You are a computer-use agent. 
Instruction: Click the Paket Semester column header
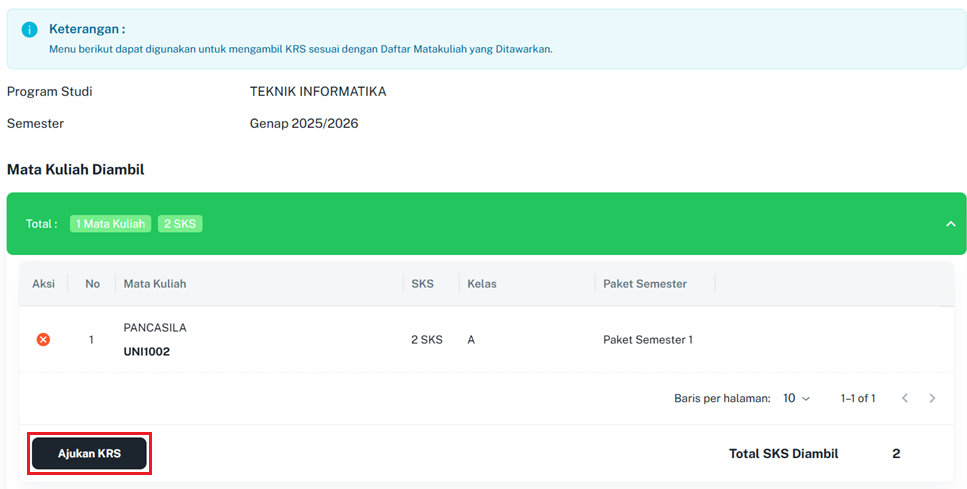[645, 284]
